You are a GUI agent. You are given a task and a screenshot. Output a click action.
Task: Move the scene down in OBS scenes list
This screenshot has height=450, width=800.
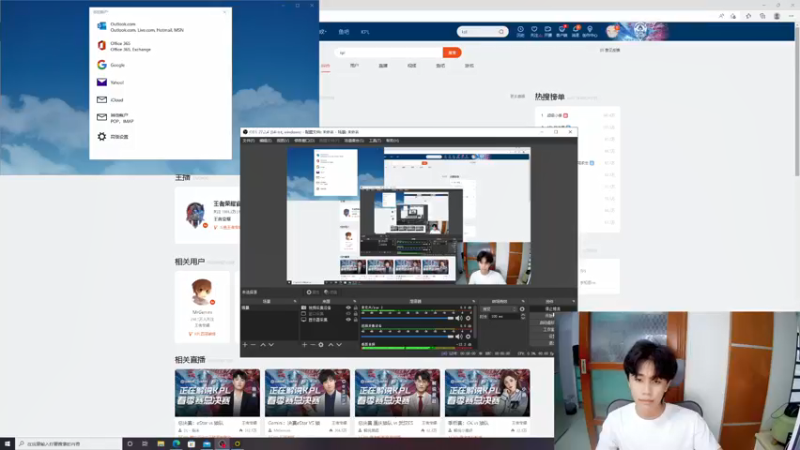pos(271,345)
